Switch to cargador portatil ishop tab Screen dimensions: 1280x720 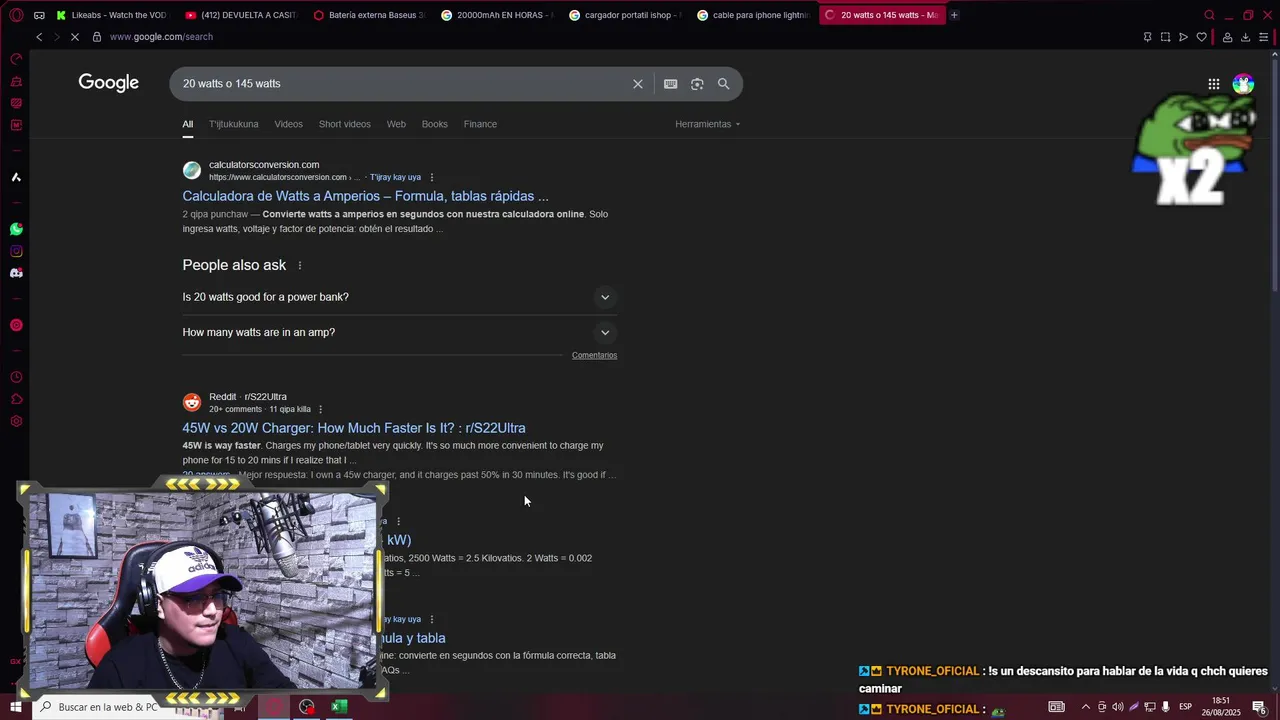point(626,15)
